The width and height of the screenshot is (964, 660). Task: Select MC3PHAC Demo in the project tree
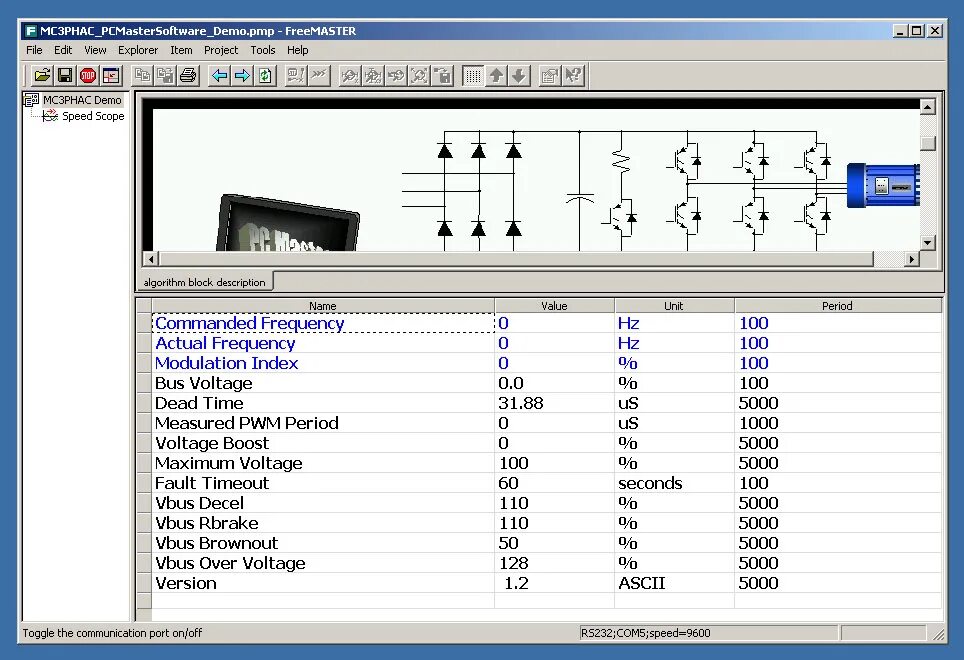[82, 100]
